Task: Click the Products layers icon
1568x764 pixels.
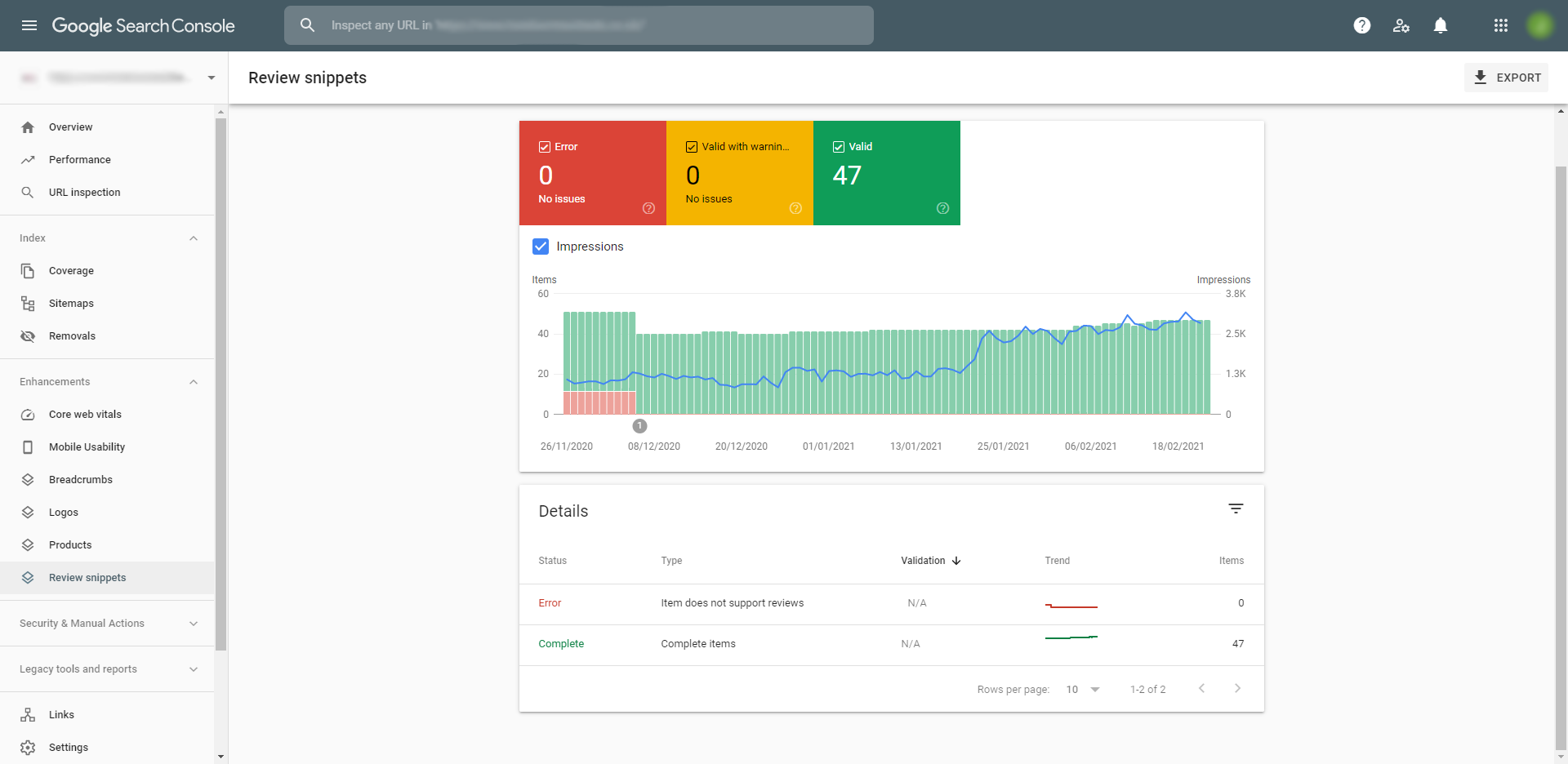Action: (28, 545)
